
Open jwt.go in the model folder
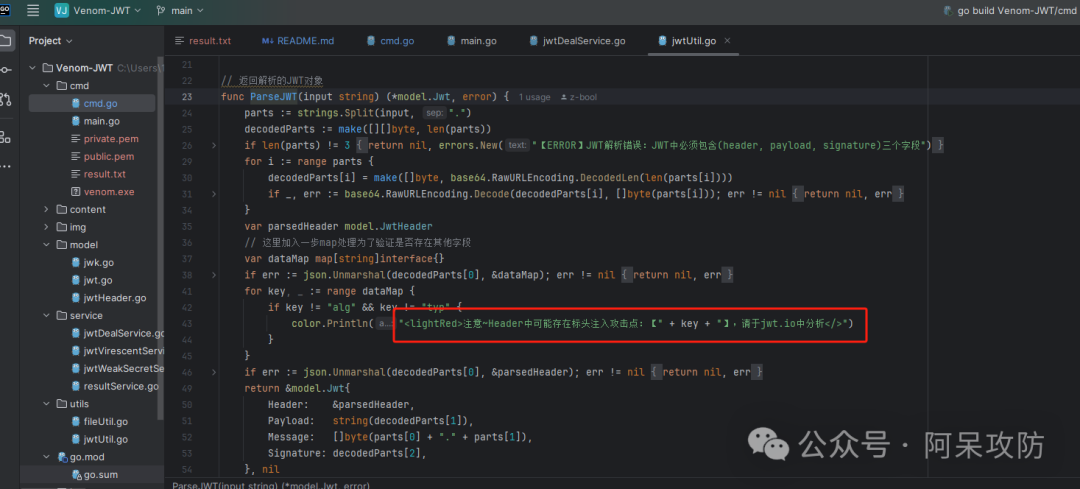pyautogui.click(x=91, y=280)
